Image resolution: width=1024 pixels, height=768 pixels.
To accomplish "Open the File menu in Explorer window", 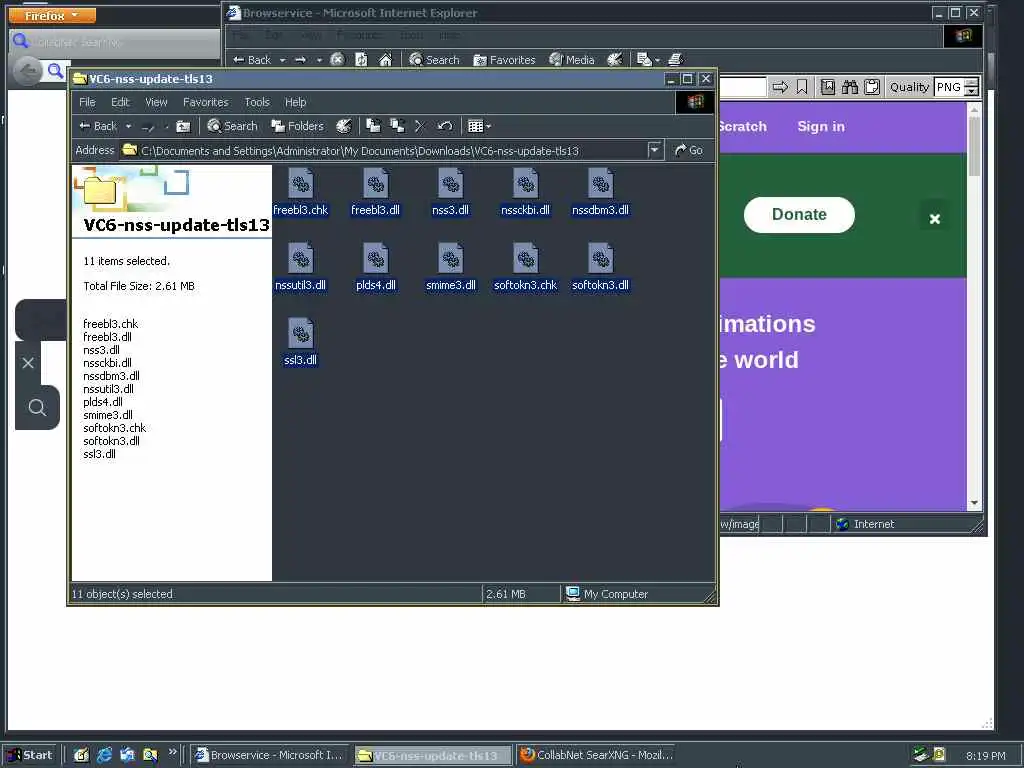I will 87,102.
